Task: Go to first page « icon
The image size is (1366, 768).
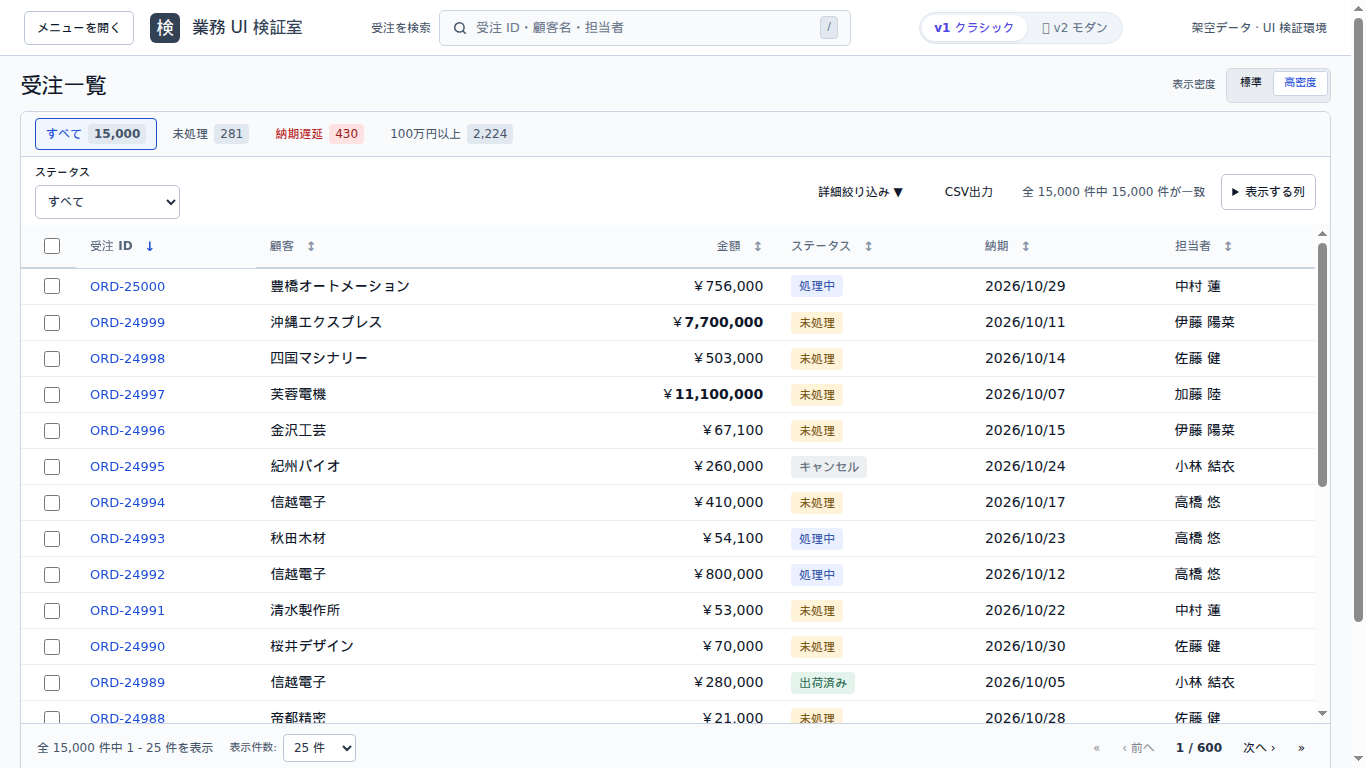Action: click(x=1097, y=748)
